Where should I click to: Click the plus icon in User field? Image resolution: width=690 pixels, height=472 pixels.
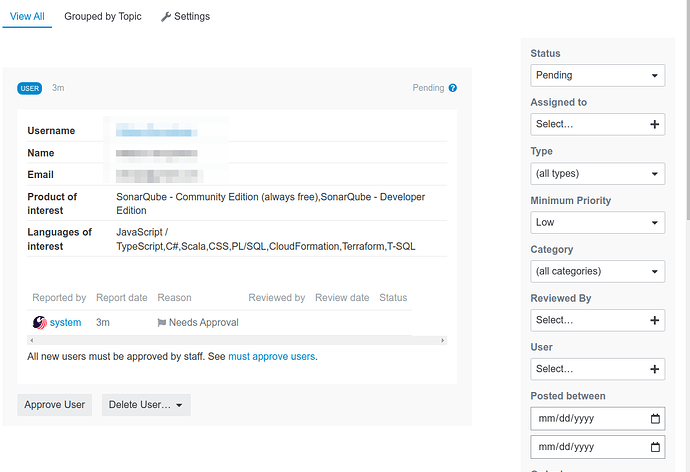654,369
